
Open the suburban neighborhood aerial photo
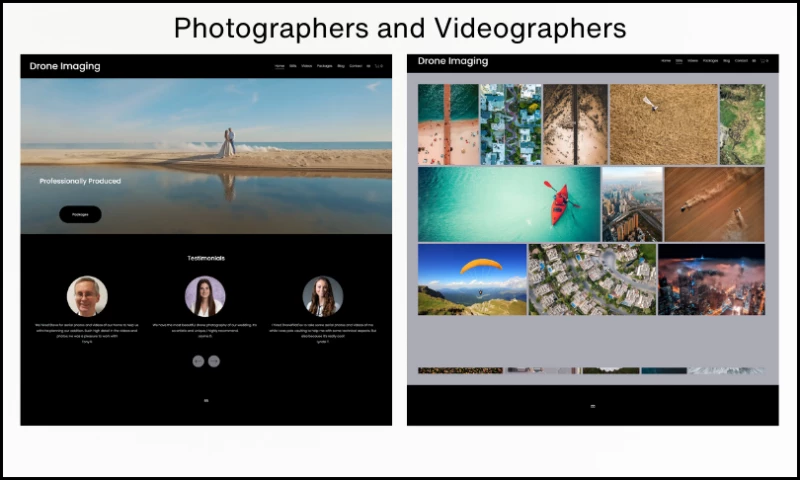pos(592,279)
